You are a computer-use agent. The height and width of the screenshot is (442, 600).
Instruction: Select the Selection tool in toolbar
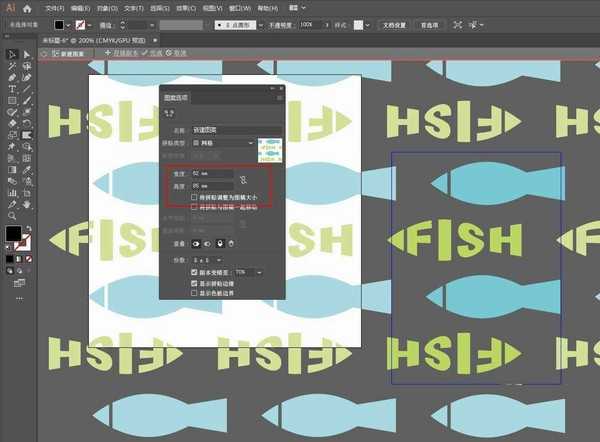(x=12, y=54)
